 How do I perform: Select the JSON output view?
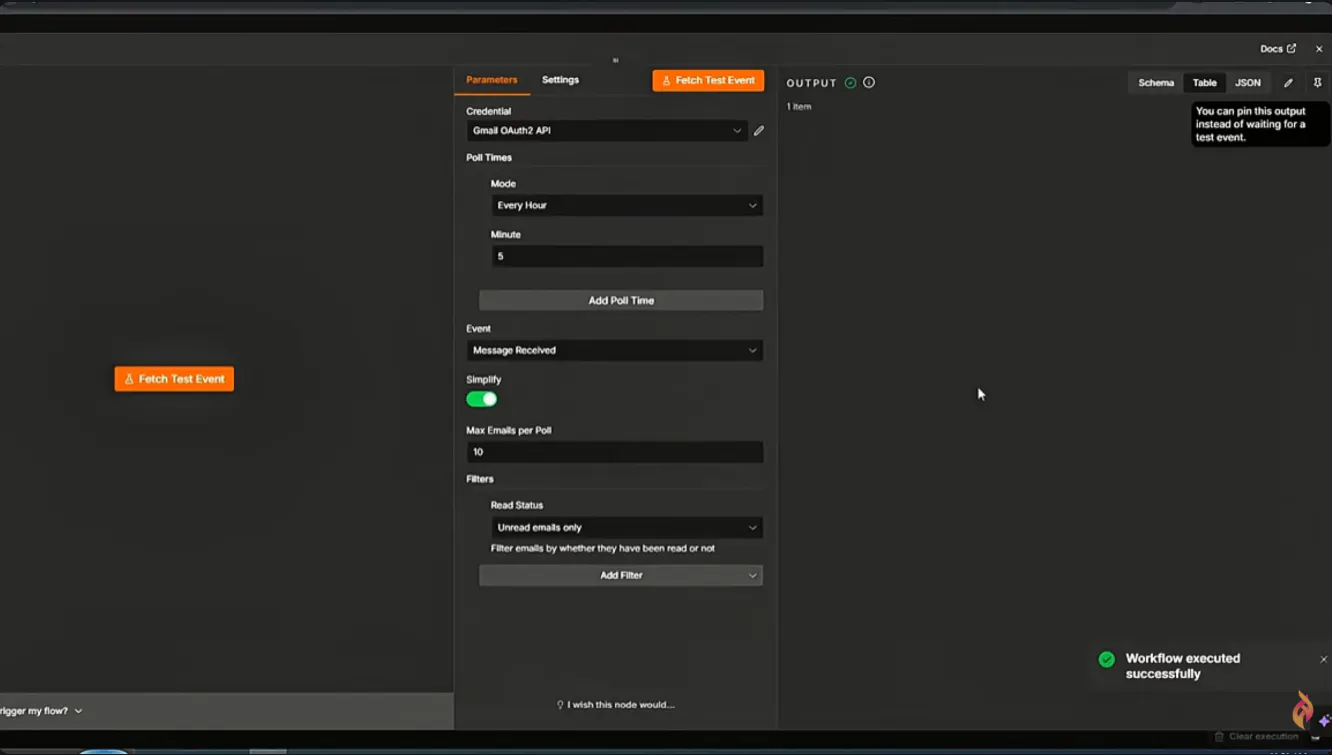click(x=1248, y=83)
